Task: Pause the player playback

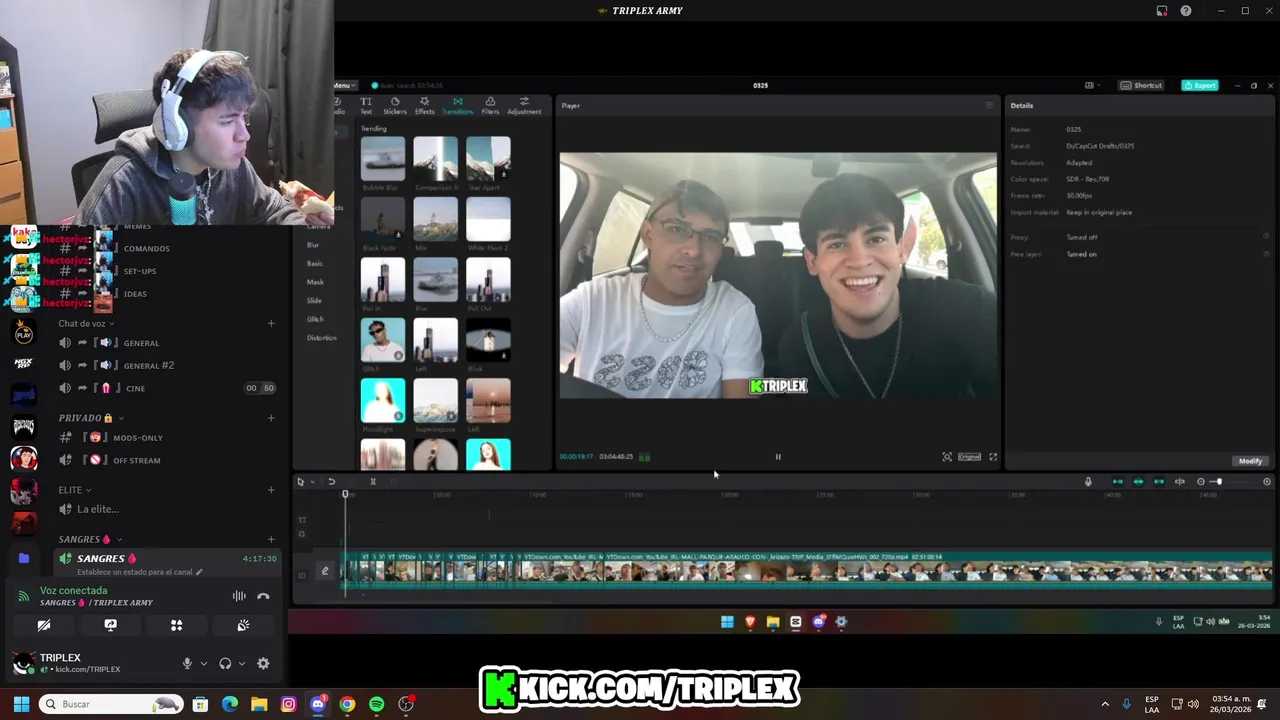Action: [778, 457]
